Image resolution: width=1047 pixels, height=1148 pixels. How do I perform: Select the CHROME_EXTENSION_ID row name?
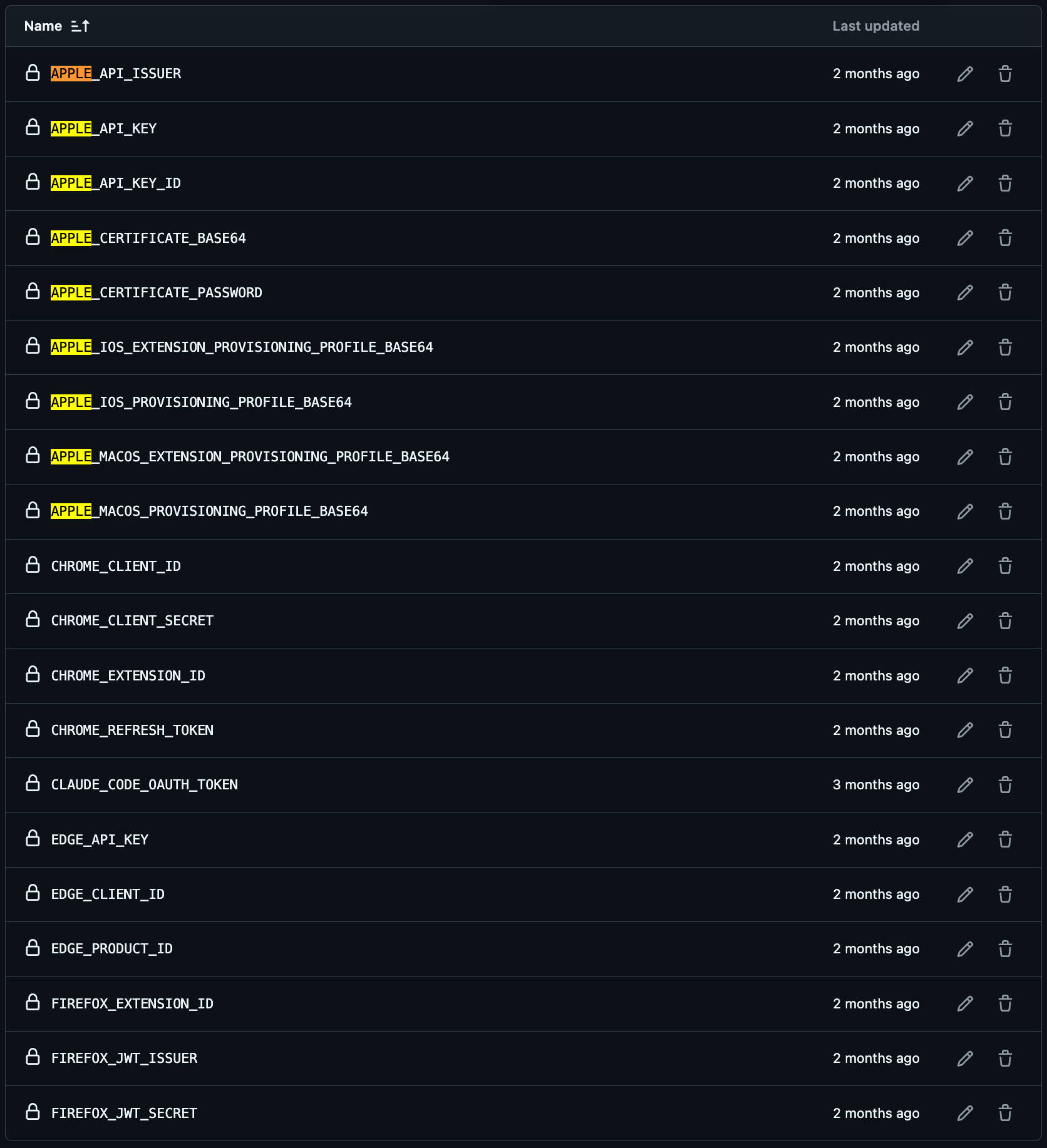[x=128, y=676]
